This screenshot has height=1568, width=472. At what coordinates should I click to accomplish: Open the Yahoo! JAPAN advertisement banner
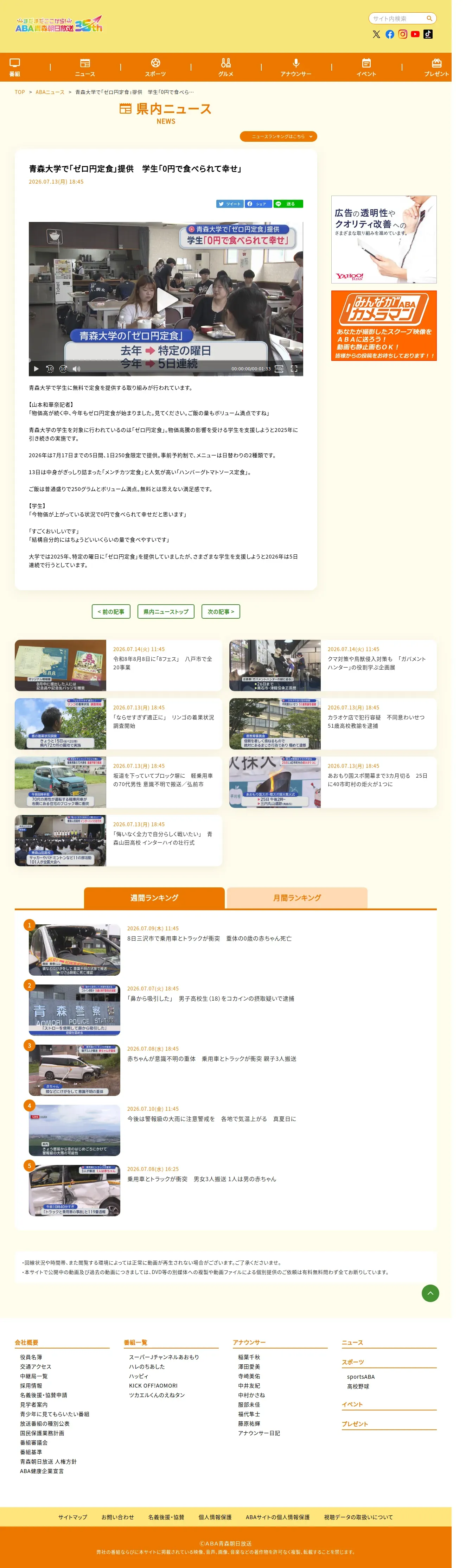click(x=384, y=239)
